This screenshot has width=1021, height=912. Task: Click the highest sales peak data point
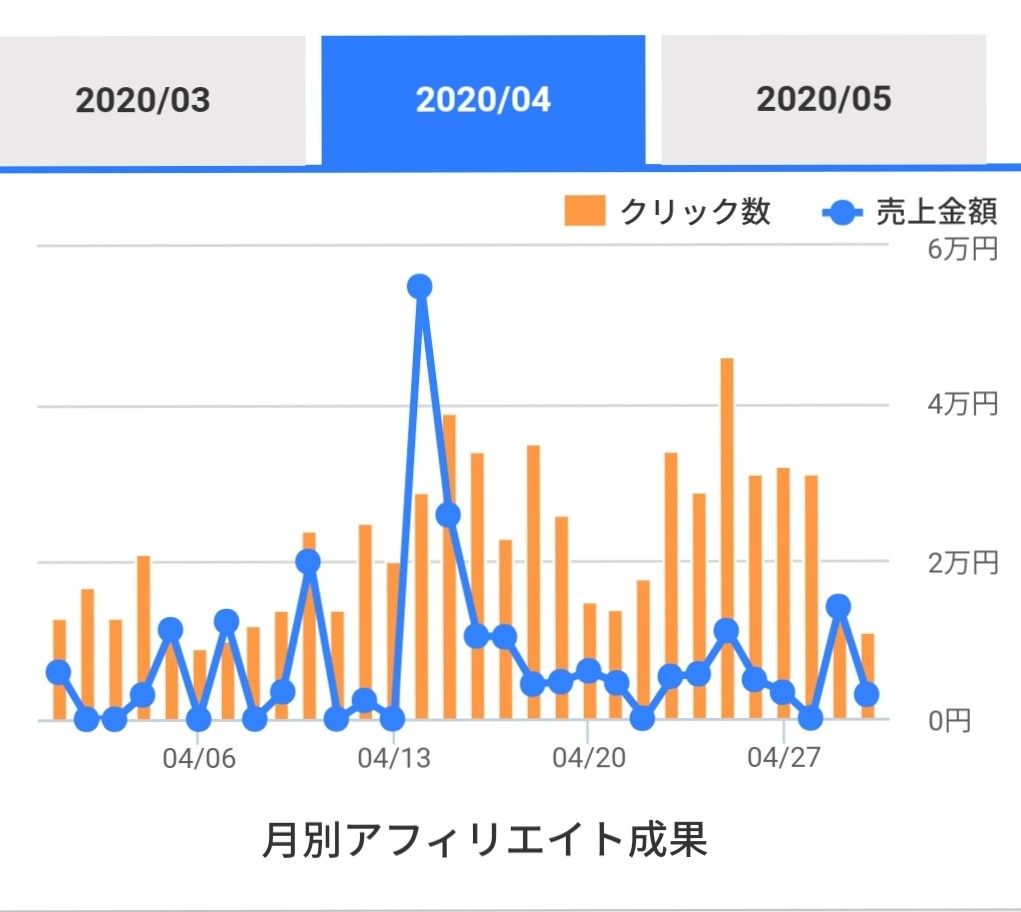(x=420, y=286)
